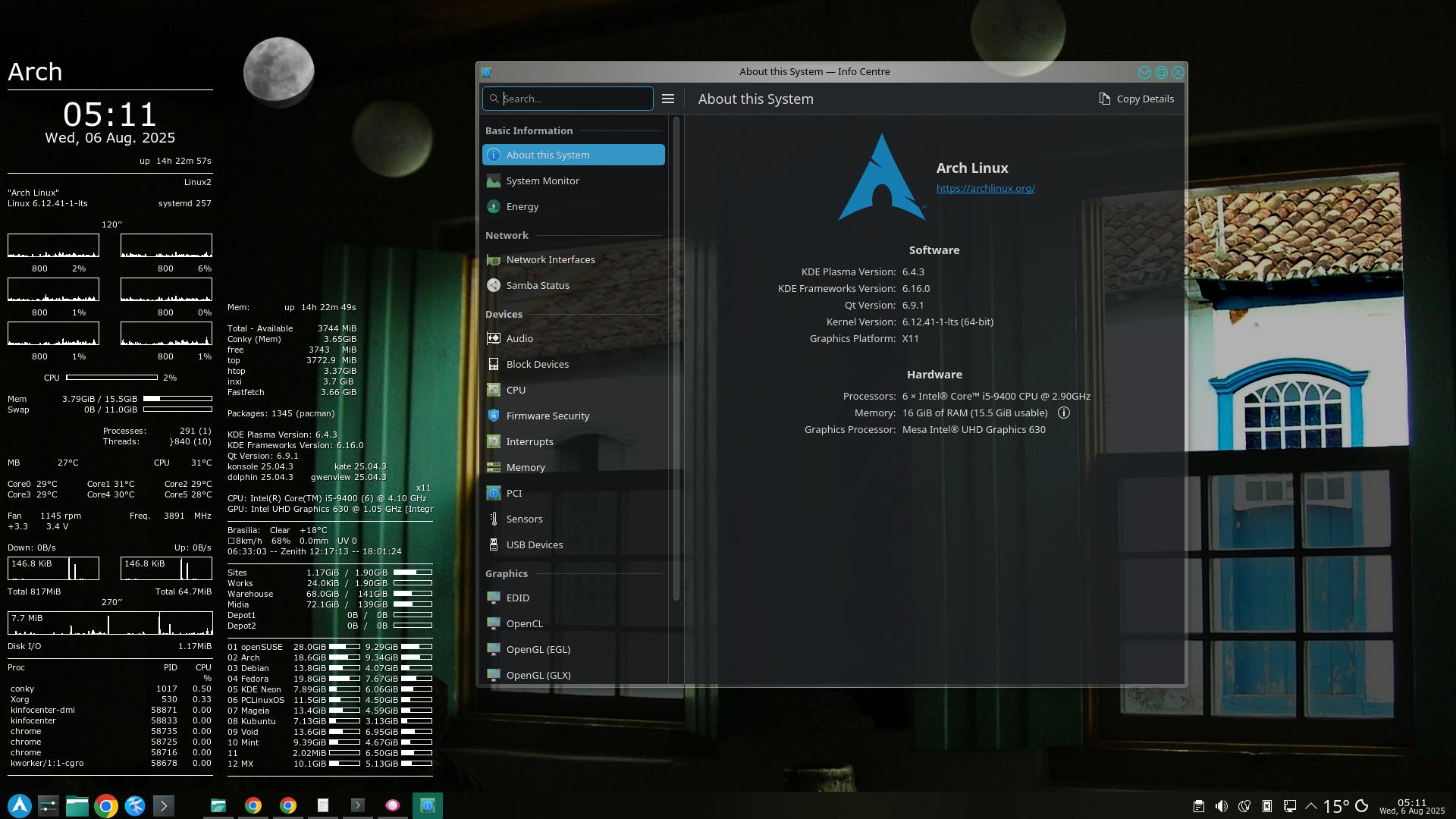The width and height of the screenshot is (1456, 819).
Task: Click the Qt Version value 6.9.1
Action: (x=913, y=305)
